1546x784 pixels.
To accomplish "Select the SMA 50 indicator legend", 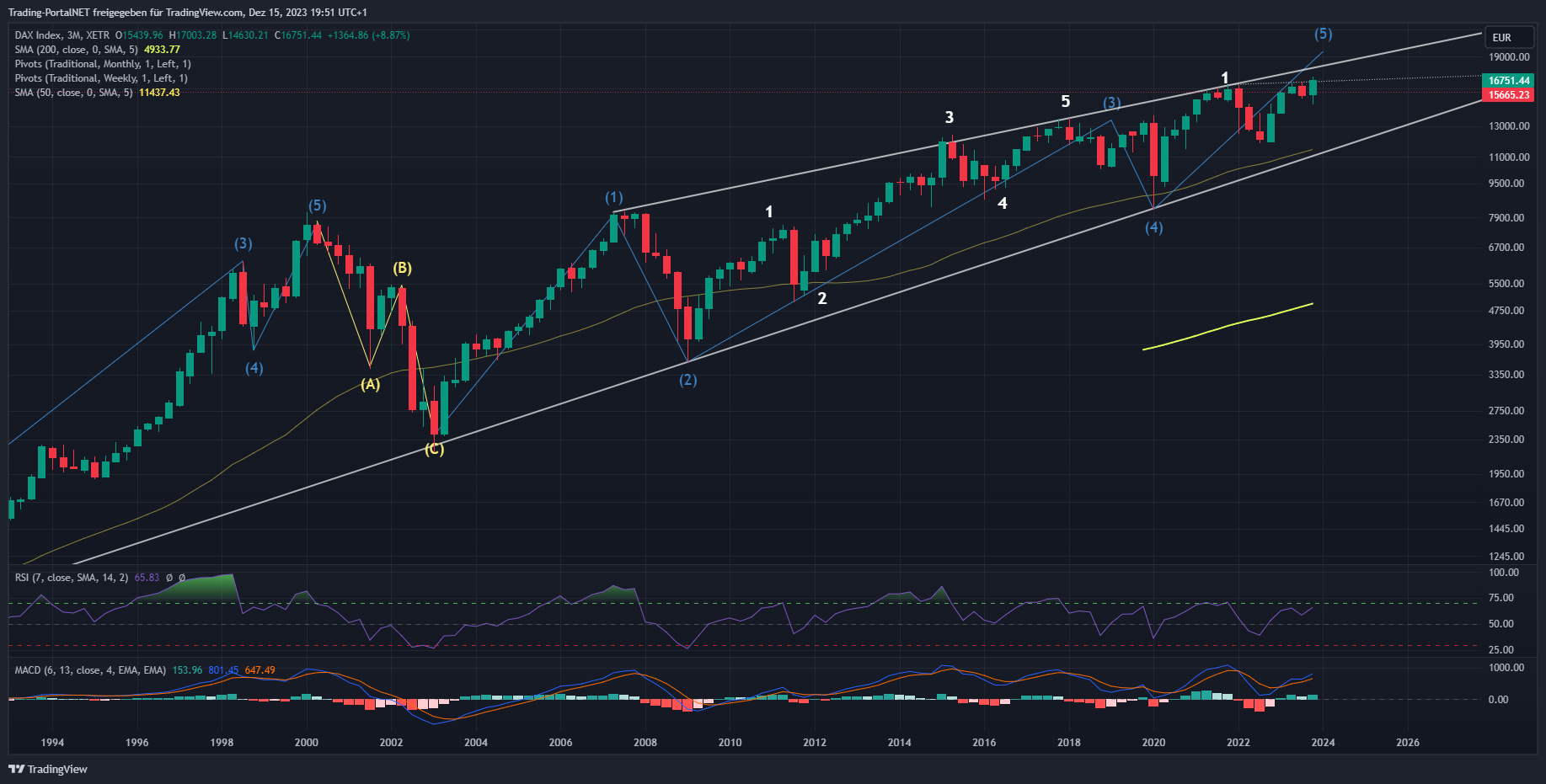I will coord(73,93).
